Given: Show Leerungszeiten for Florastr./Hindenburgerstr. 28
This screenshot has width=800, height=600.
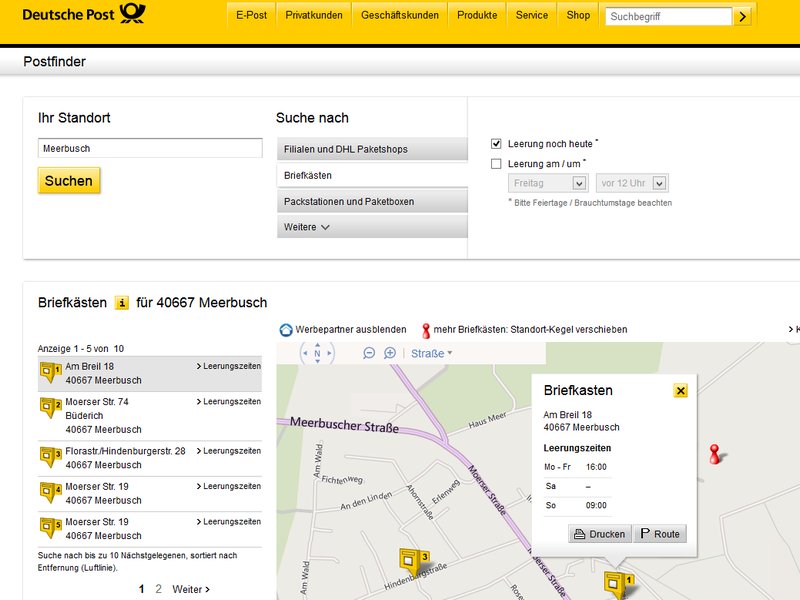Looking at the screenshot, I should point(229,451).
